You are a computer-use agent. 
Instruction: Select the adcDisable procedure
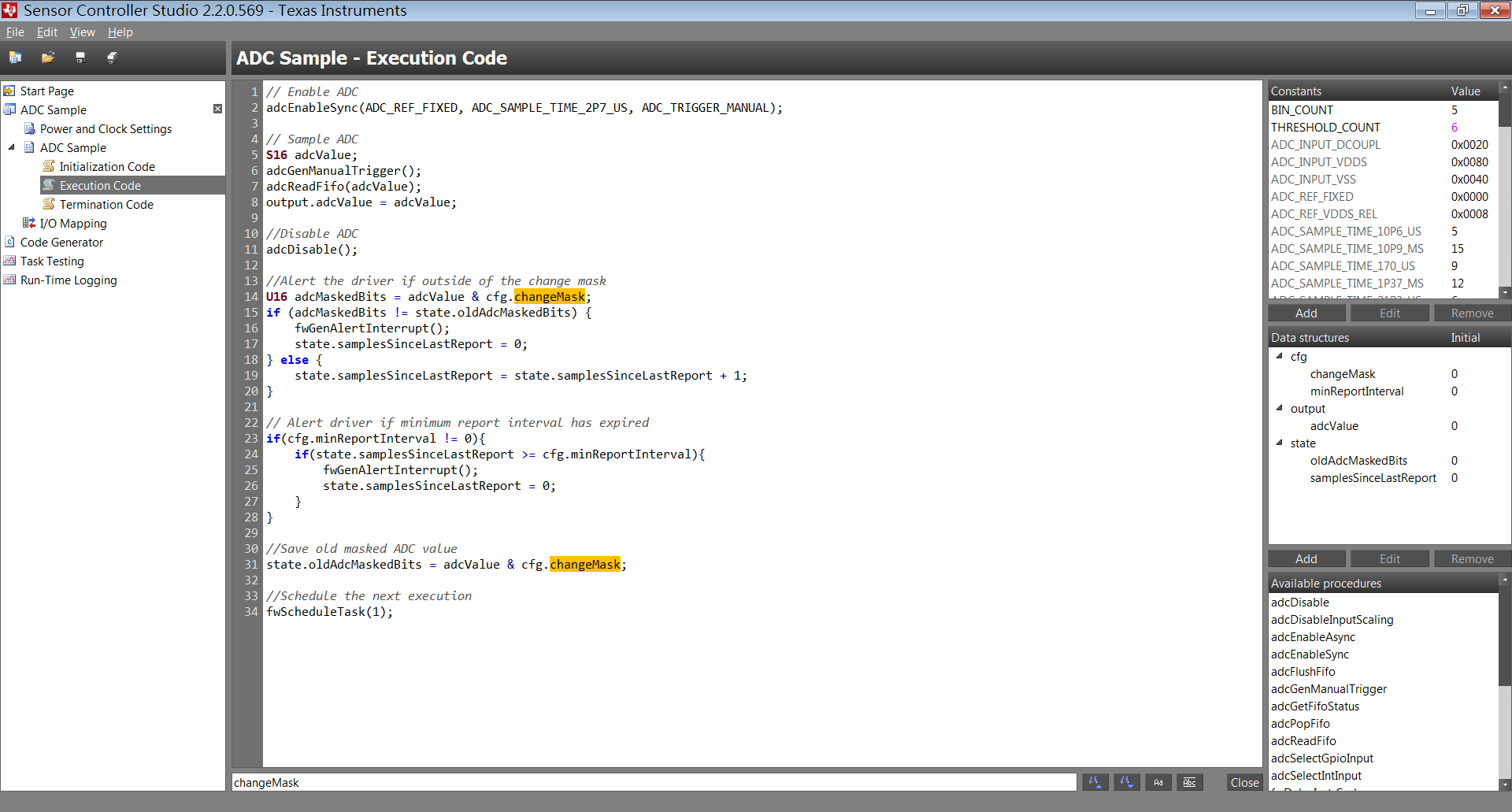(1299, 603)
